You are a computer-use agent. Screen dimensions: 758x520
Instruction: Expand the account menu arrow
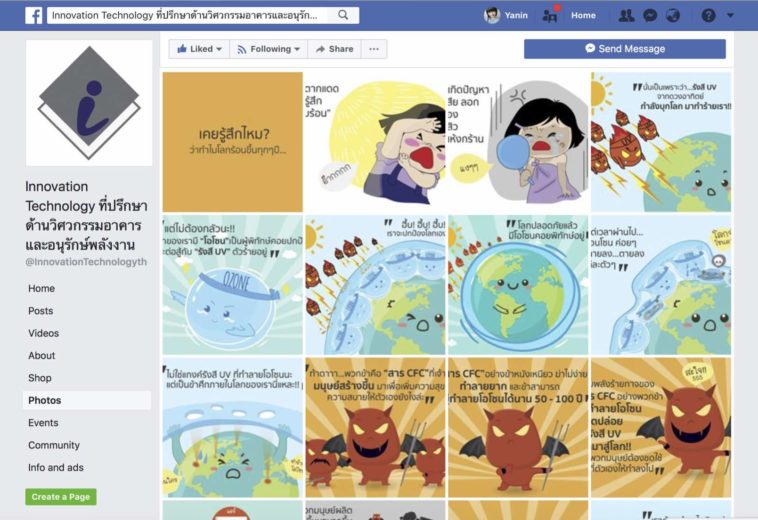coord(730,15)
